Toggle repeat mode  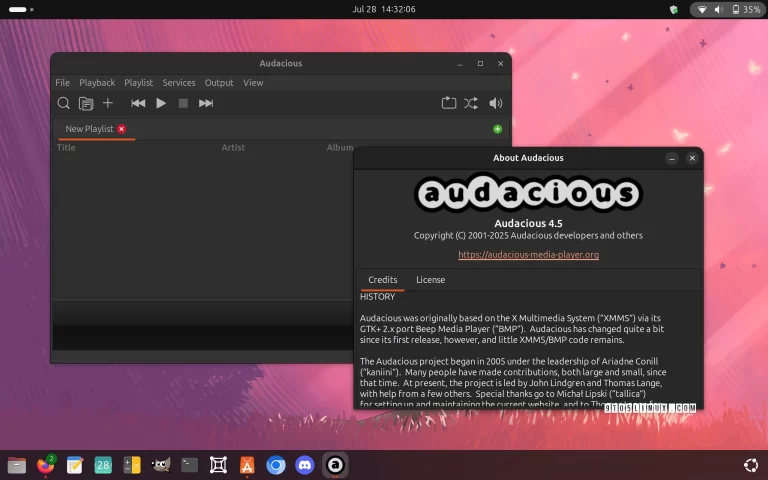click(449, 103)
